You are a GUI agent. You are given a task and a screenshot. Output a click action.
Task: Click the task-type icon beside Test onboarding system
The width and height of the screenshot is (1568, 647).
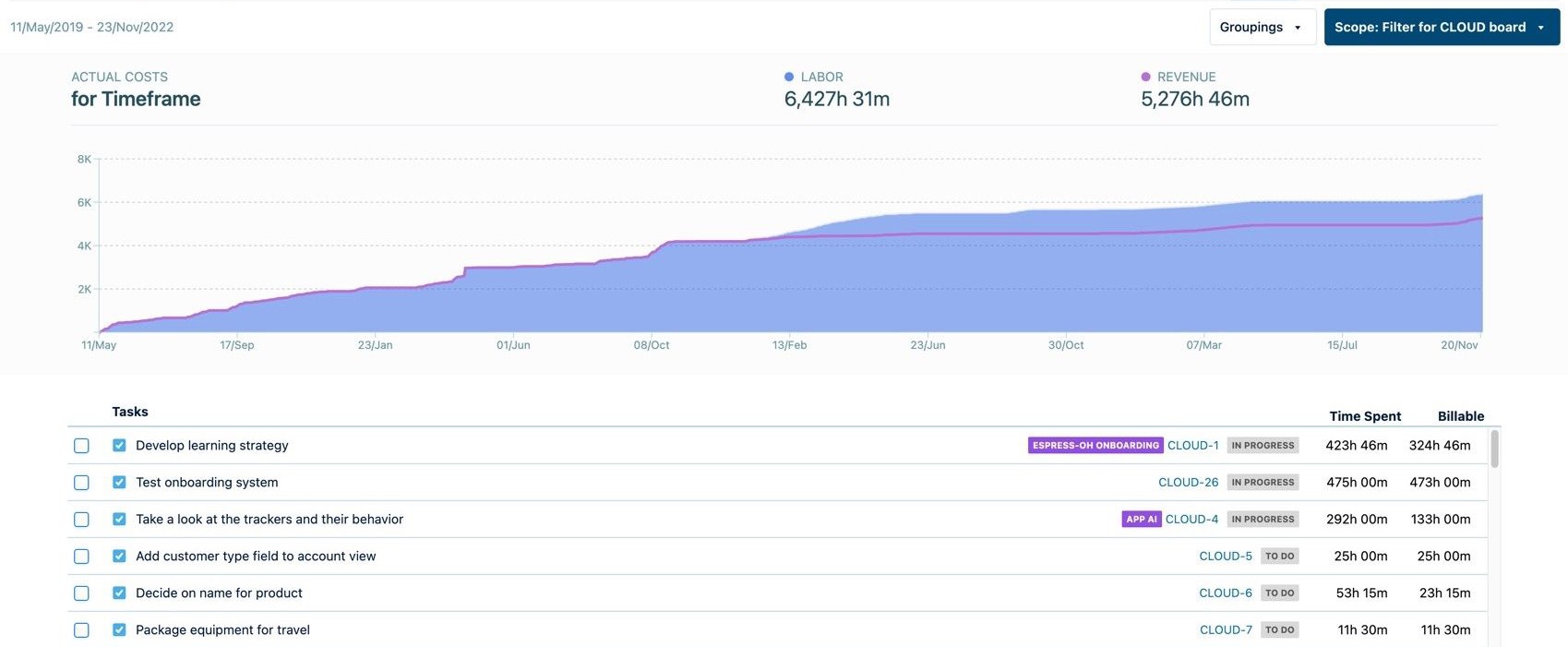click(119, 482)
